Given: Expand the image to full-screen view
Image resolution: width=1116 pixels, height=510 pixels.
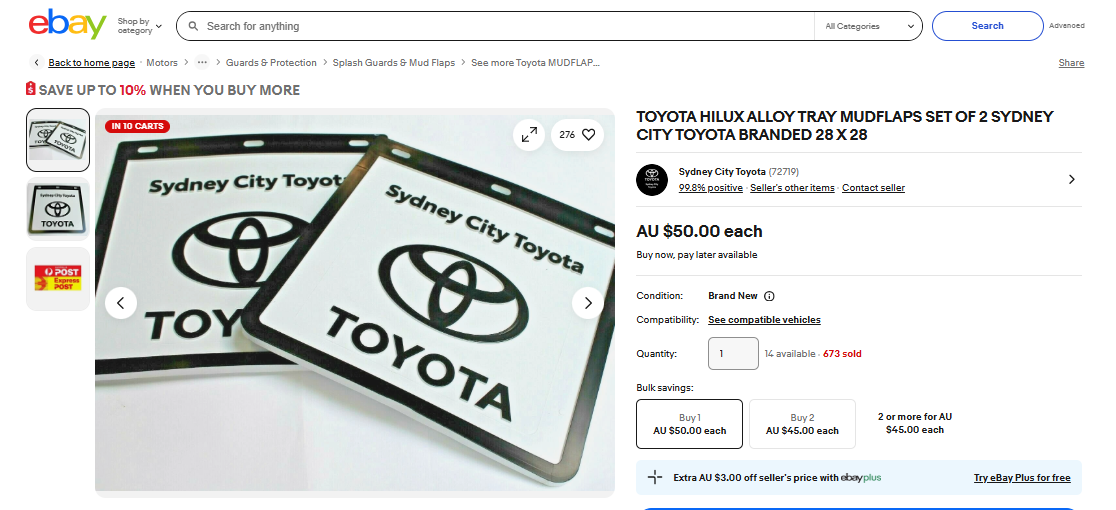Looking at the screenshot, I should (529, 134).
